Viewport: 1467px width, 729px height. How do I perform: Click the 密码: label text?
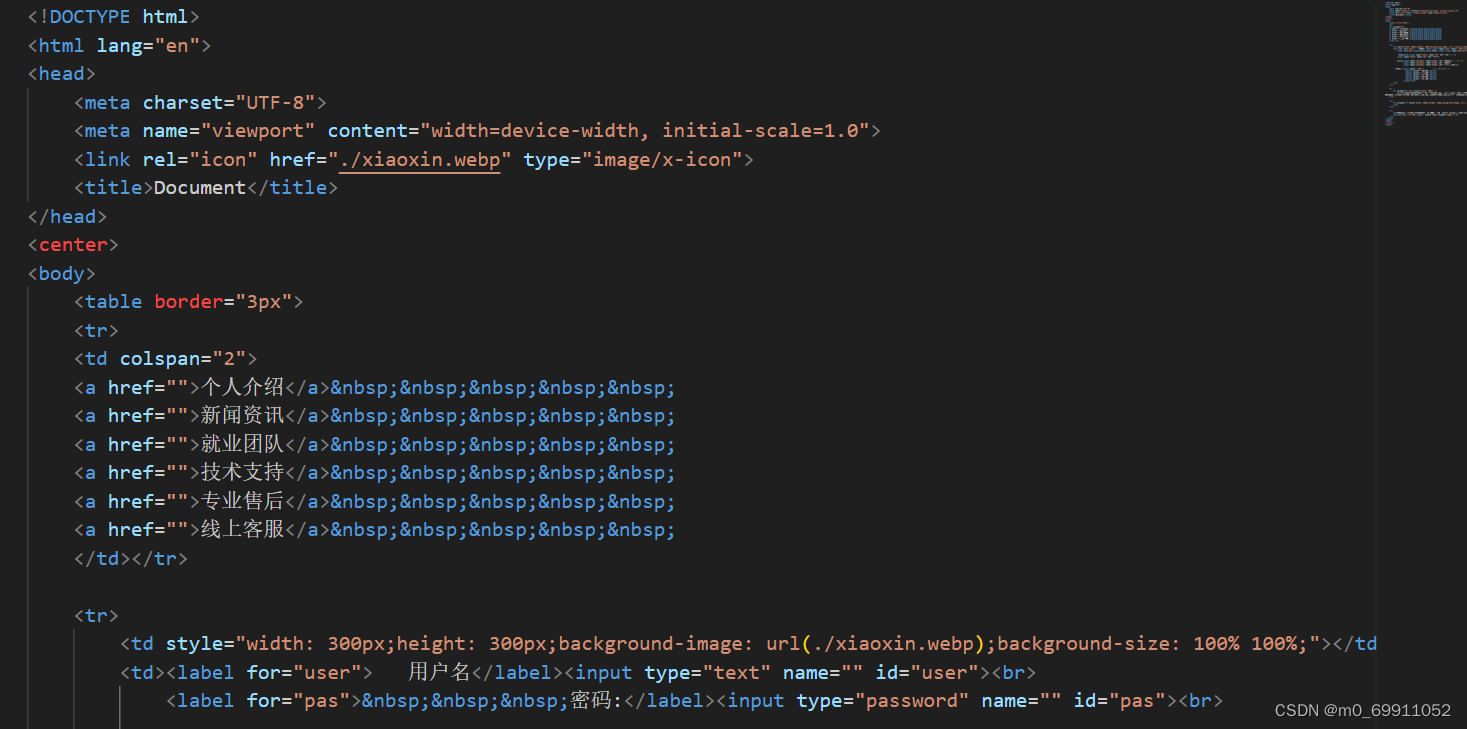tap(597, 701)
